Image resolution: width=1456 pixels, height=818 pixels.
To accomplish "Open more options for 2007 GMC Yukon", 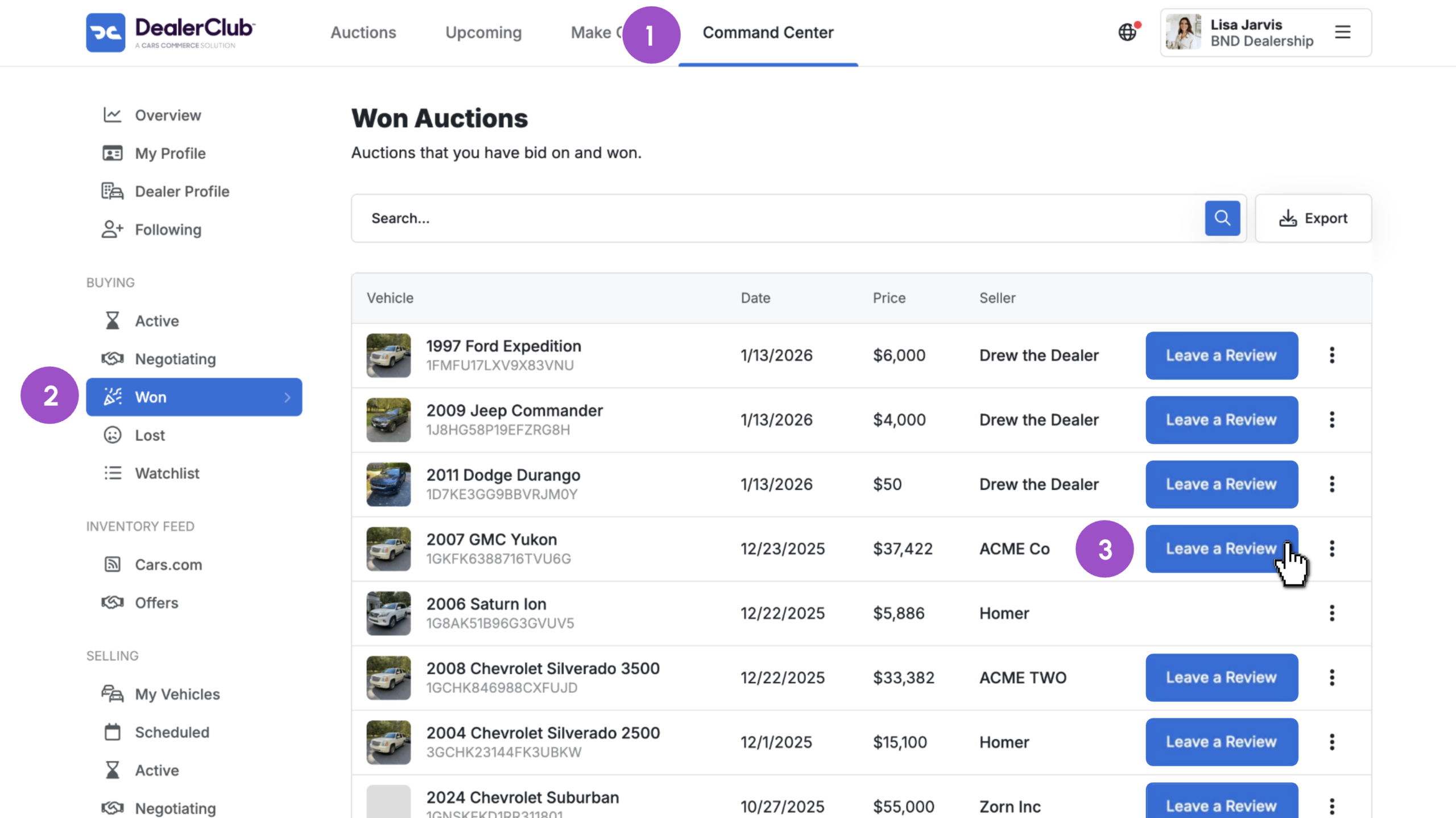I will [1332, 549].
